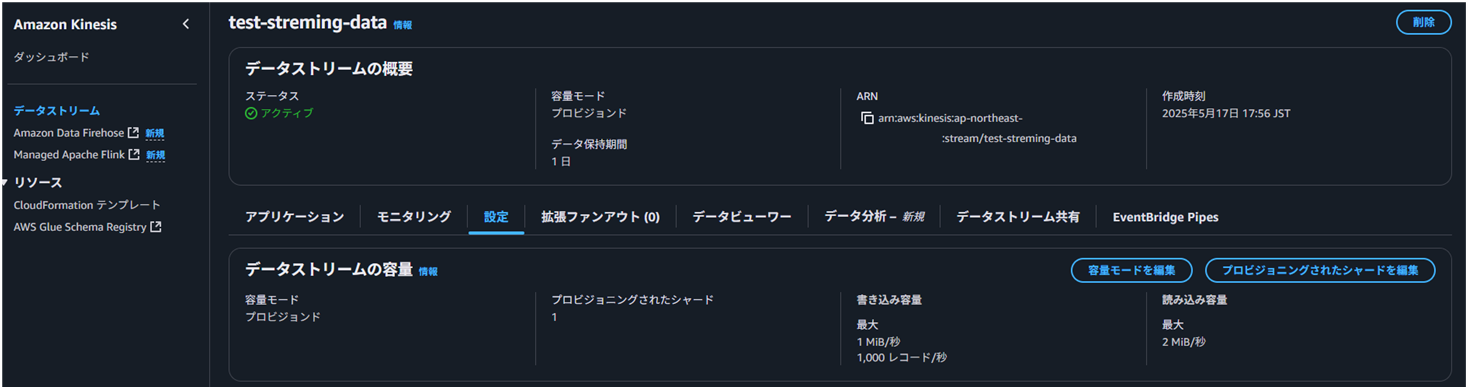Image resolution: width=1468 pixels, height=389 pixels.
Task: Open the EventBridge Pipes tab
Action: click(x=1165, y=216)
